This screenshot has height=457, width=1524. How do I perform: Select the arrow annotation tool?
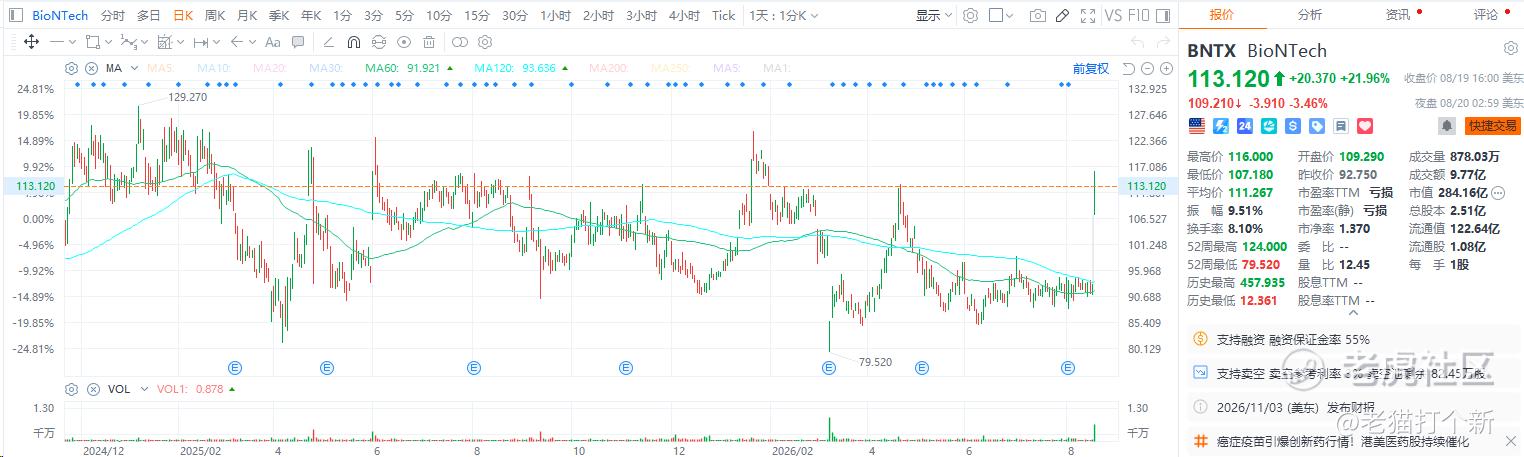[236, 42]
